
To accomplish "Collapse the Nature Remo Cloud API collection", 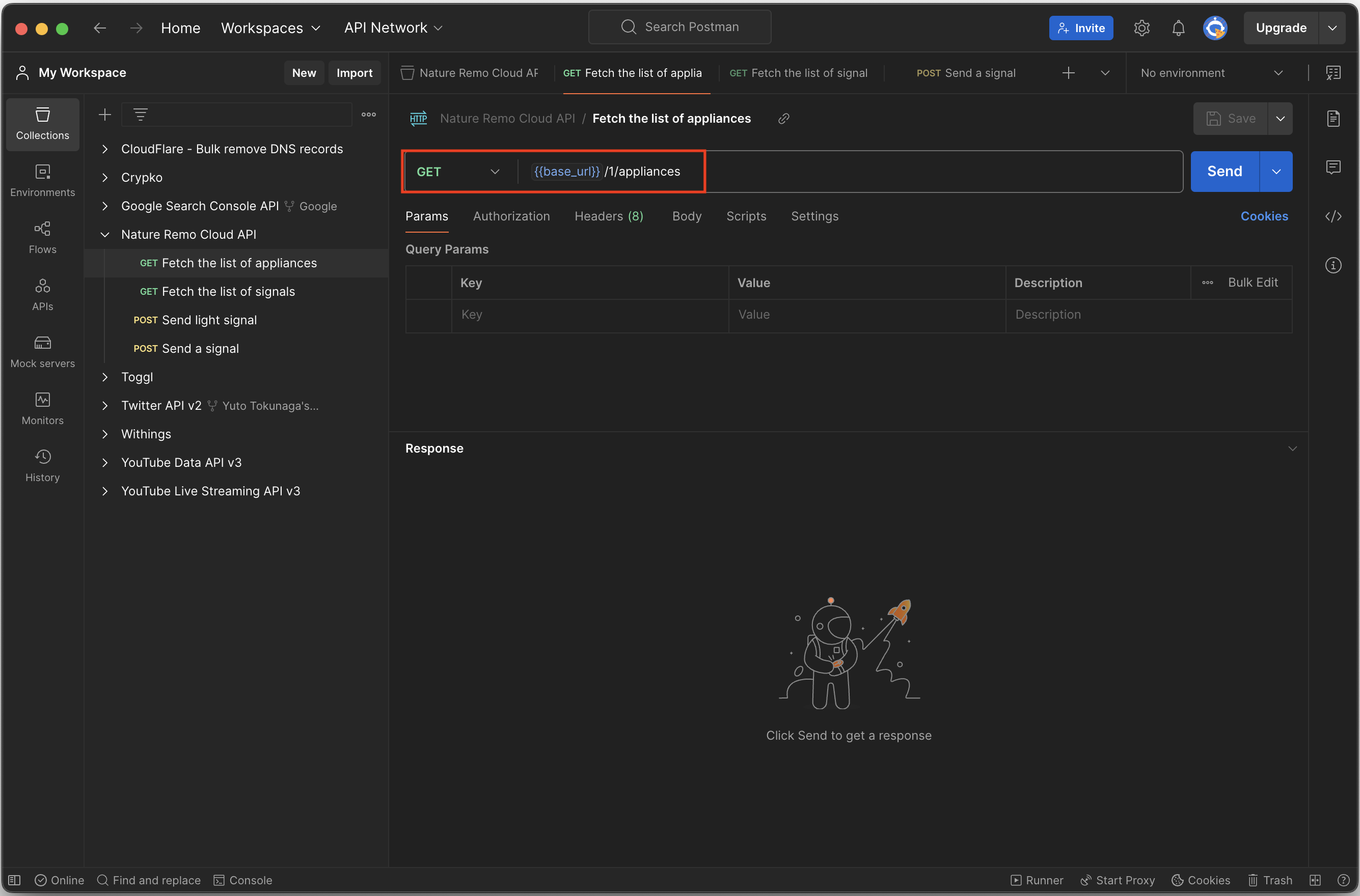I will (x=104, y=234).
